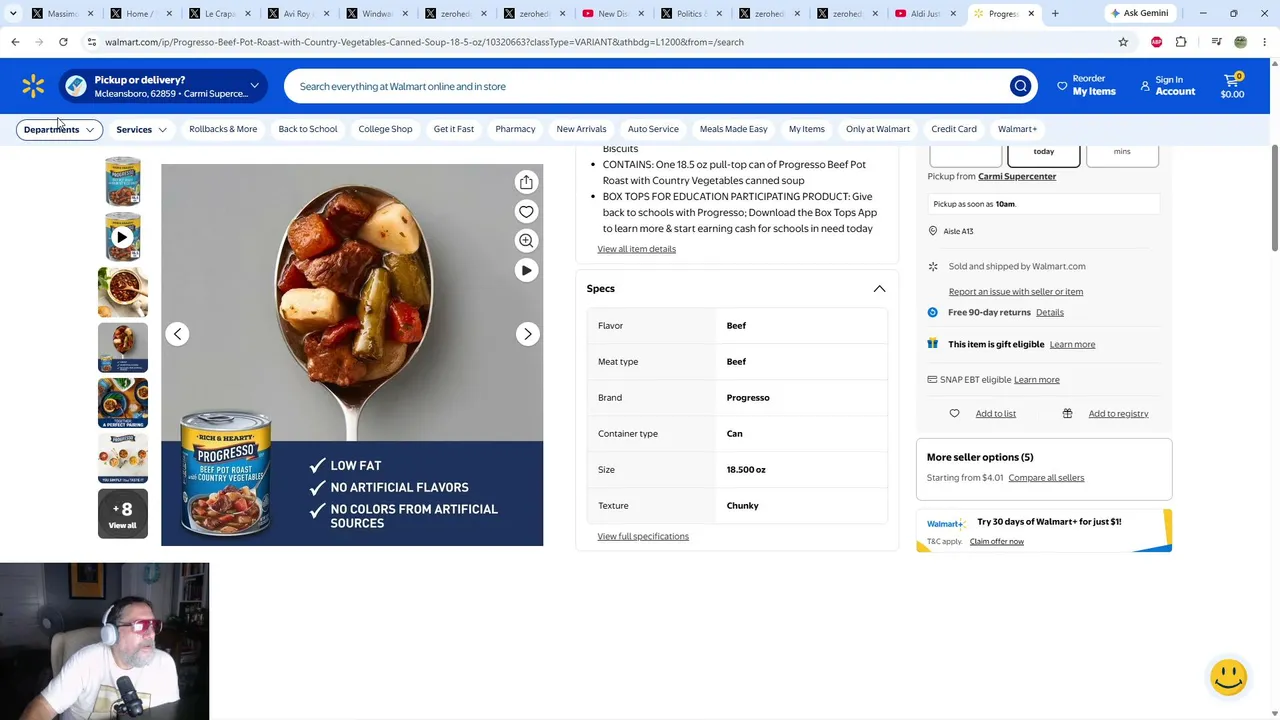Open the ABP extension icon
Viewport: 1280px width, 720px height.
[1157, 42]
